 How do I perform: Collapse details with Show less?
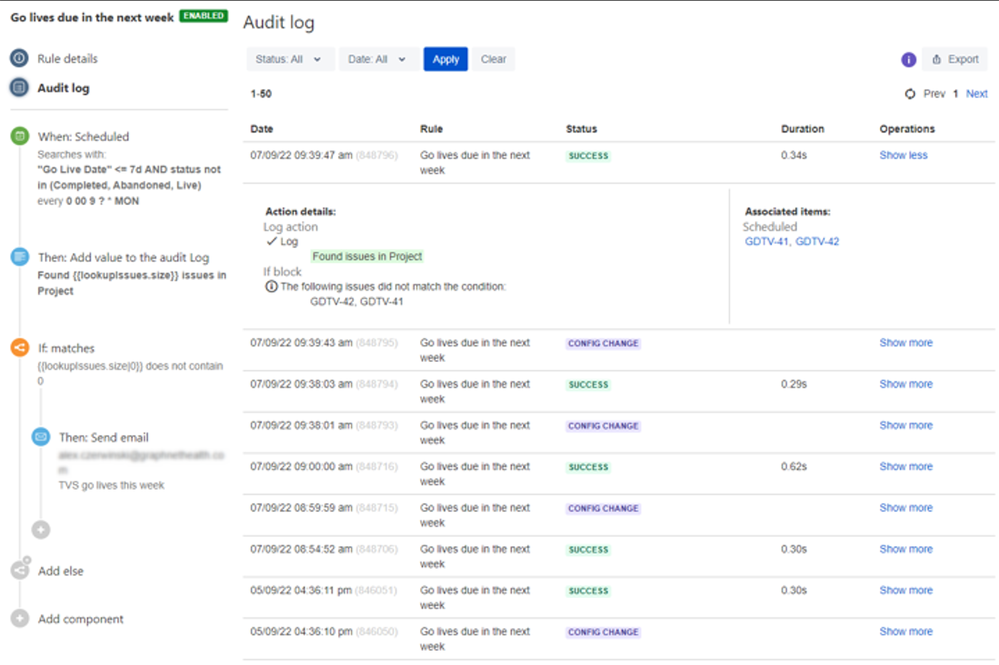tap(903, 155)
